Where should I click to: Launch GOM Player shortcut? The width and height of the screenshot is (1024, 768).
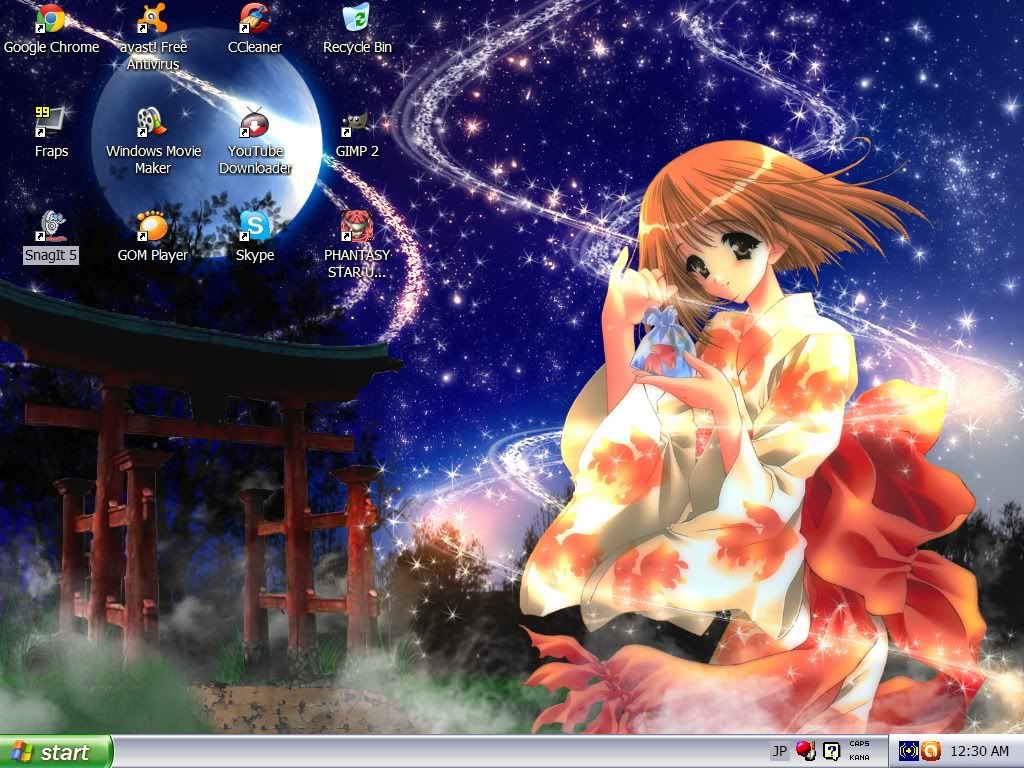pyautogui.click(x=153, y=237)
